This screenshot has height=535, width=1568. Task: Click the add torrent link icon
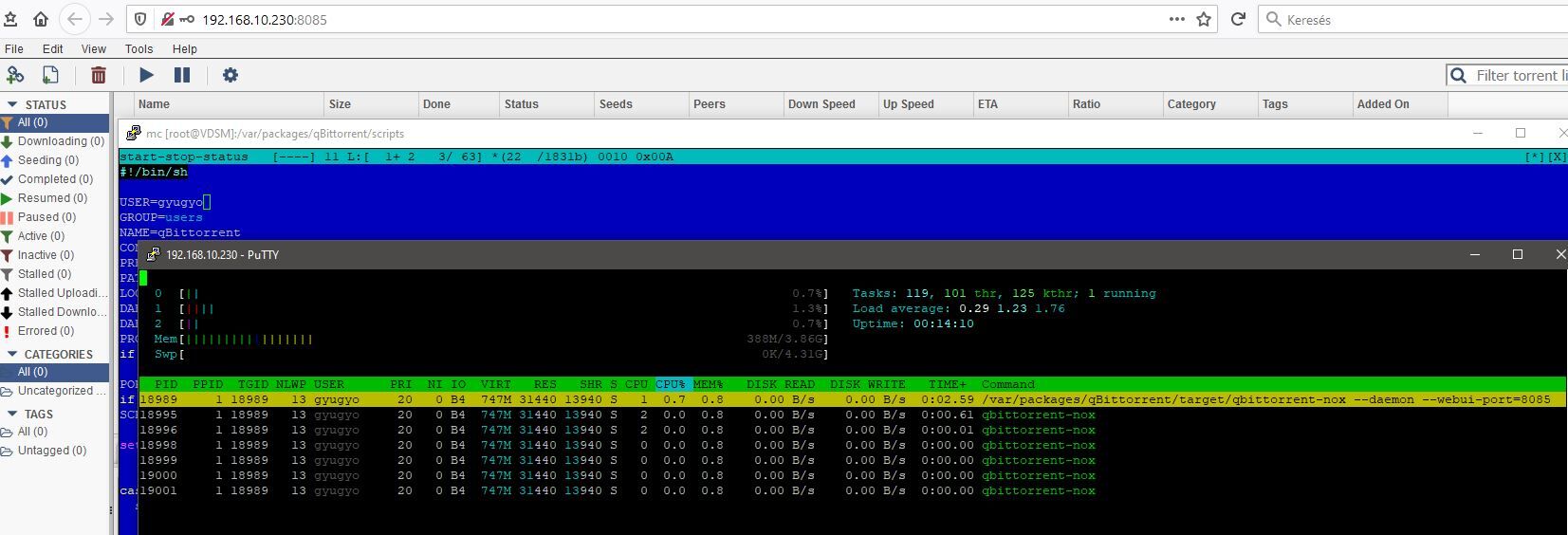[15, 75]
